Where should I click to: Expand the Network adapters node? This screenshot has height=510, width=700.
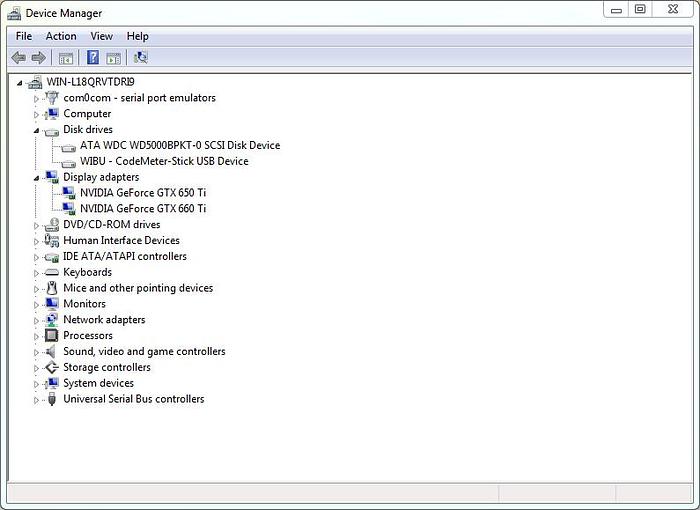click(37, 321)
